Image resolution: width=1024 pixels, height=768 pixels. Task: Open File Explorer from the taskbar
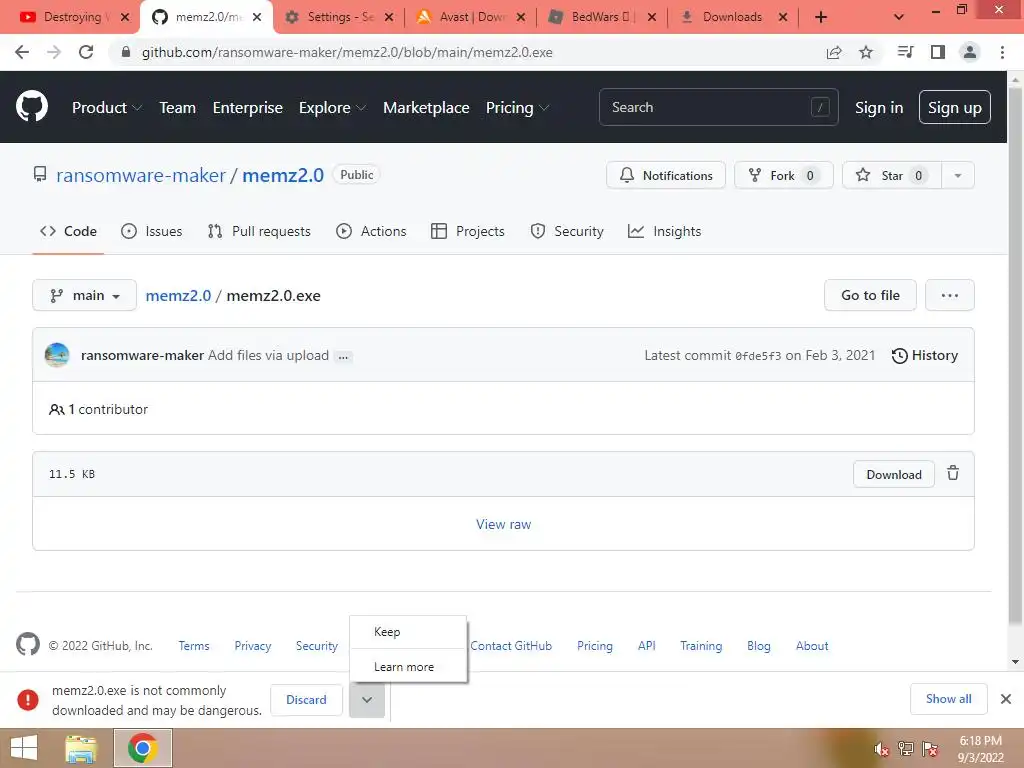click(81, 748)
